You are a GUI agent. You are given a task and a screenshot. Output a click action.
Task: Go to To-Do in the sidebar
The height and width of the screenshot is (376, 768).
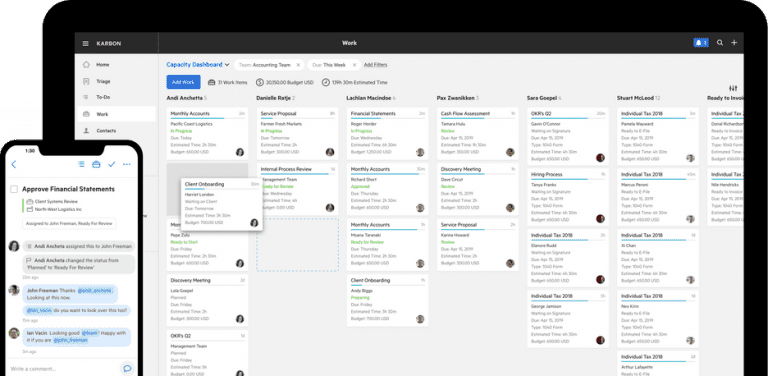click(116, 97)
